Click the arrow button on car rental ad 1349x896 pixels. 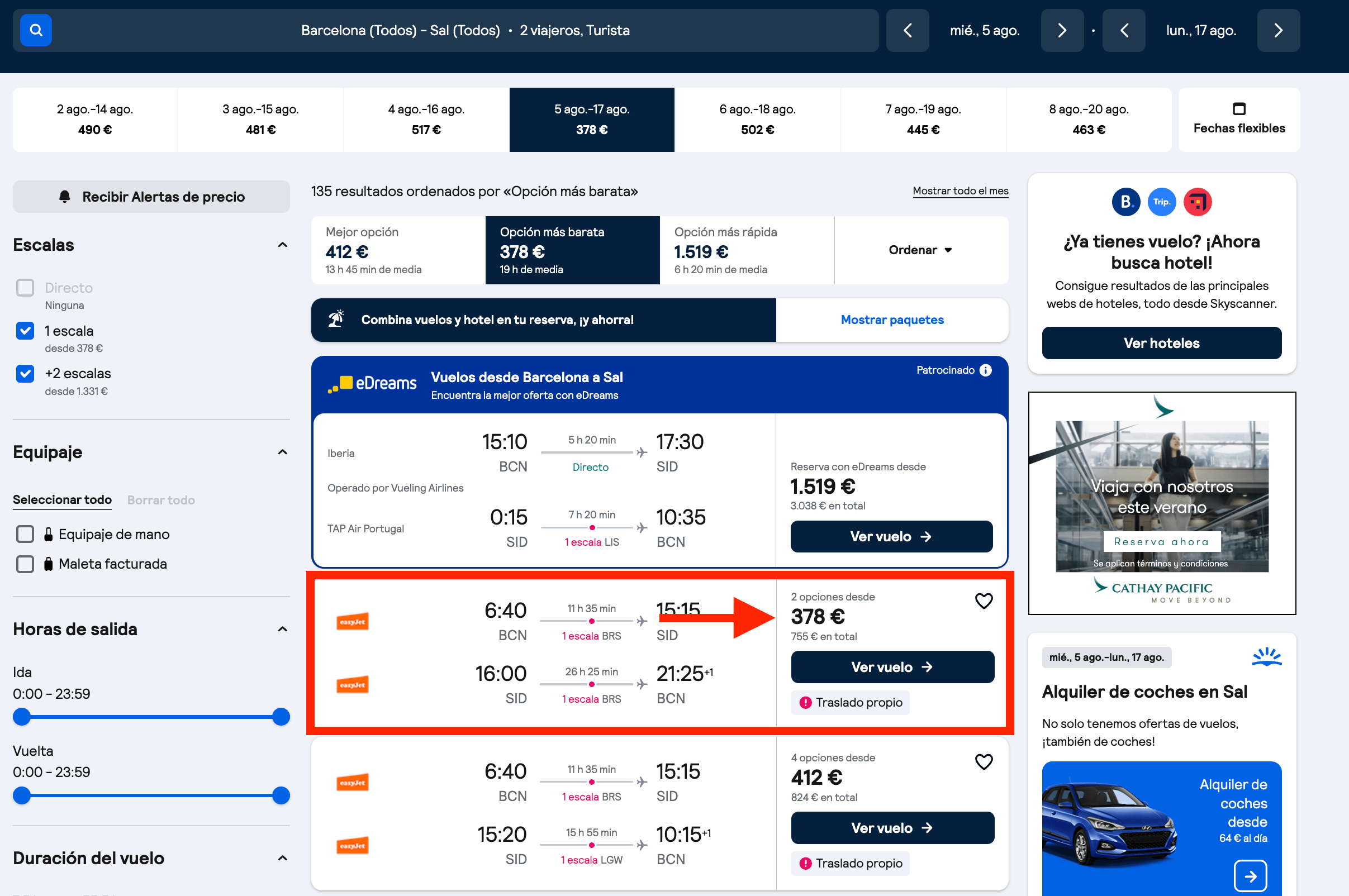[1250, 876]
